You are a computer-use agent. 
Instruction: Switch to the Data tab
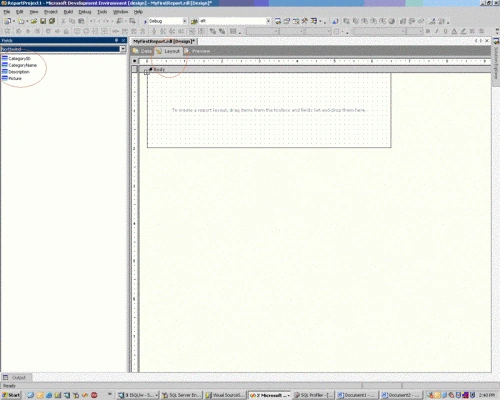[x=142, y=51]
